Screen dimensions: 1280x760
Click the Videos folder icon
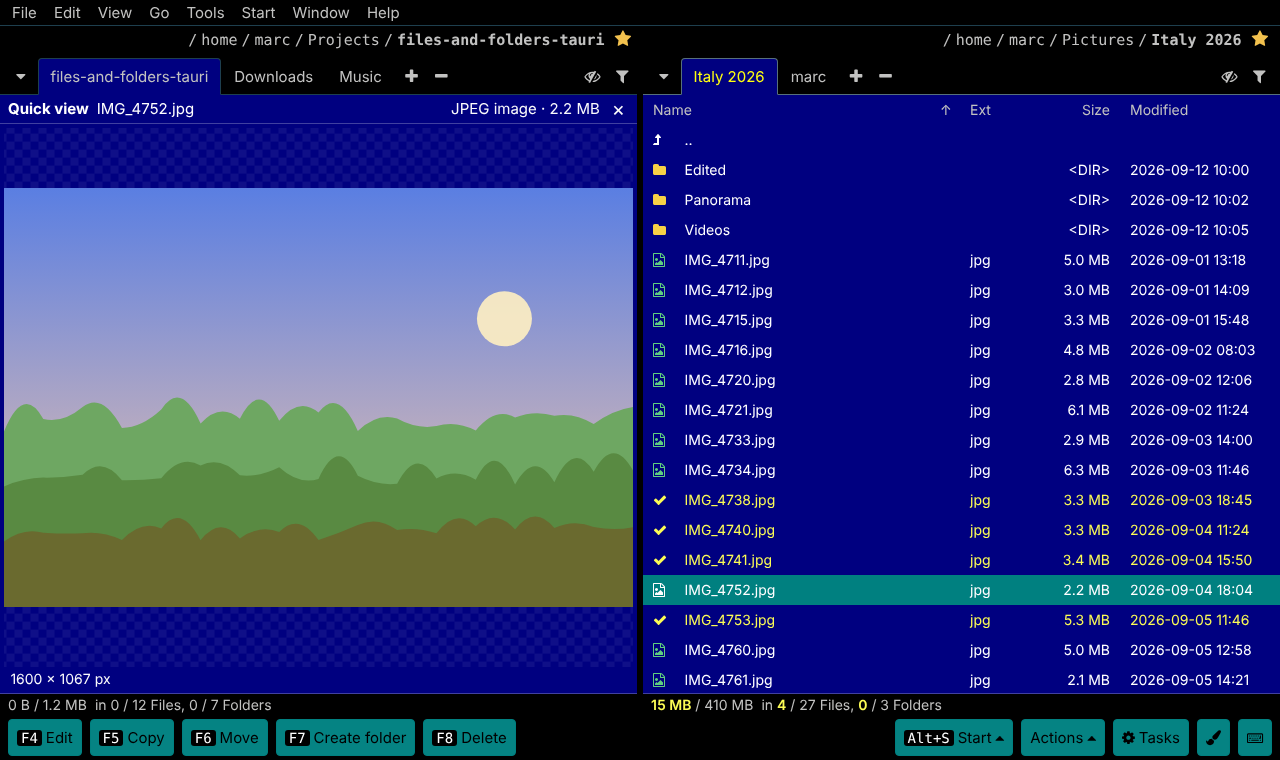659,230
